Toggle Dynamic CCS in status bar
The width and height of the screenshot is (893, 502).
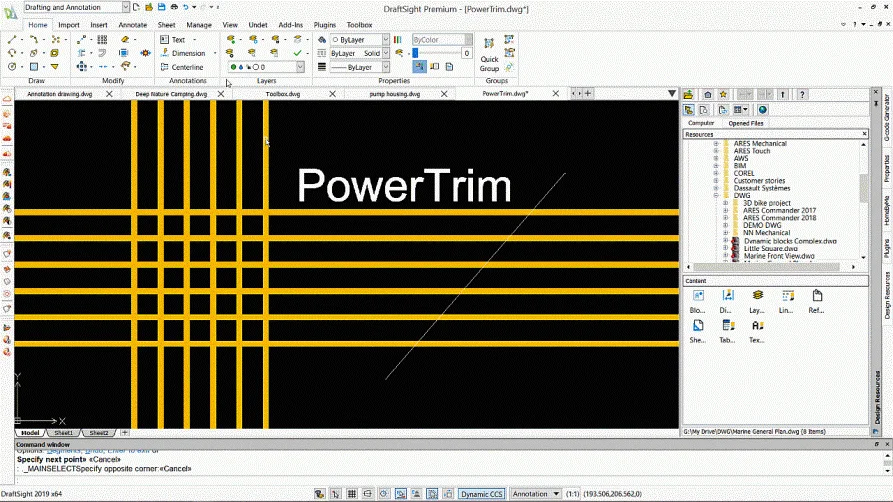point(482,494)
